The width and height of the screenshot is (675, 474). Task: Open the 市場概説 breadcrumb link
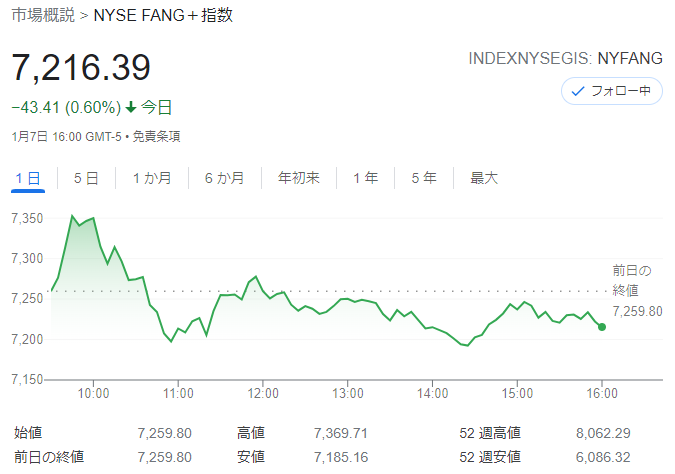(x=43, y=15)
